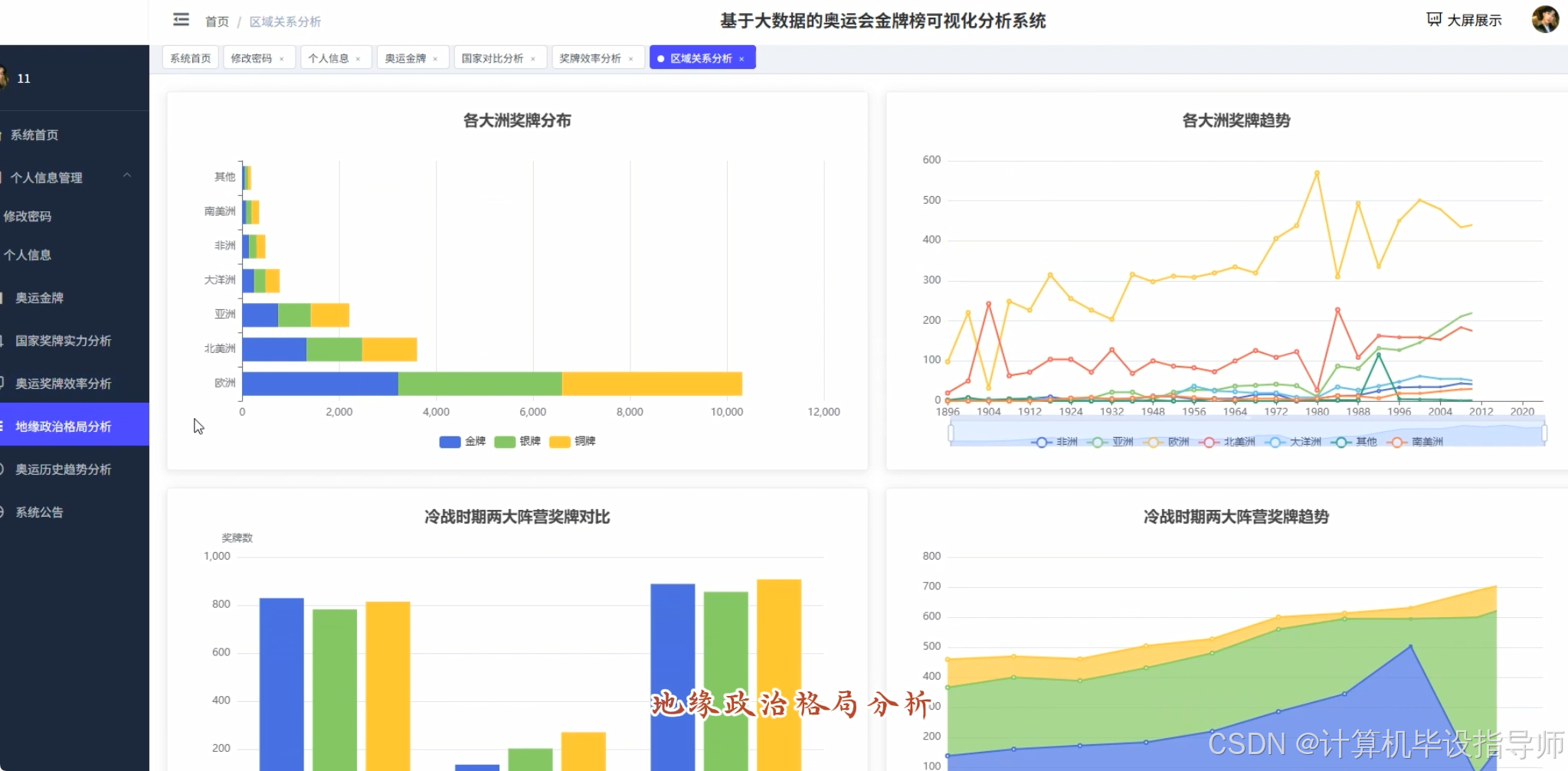1568x771 pixels.
Task: Open the user avatar menu
Action: (x=1545, y=19)
